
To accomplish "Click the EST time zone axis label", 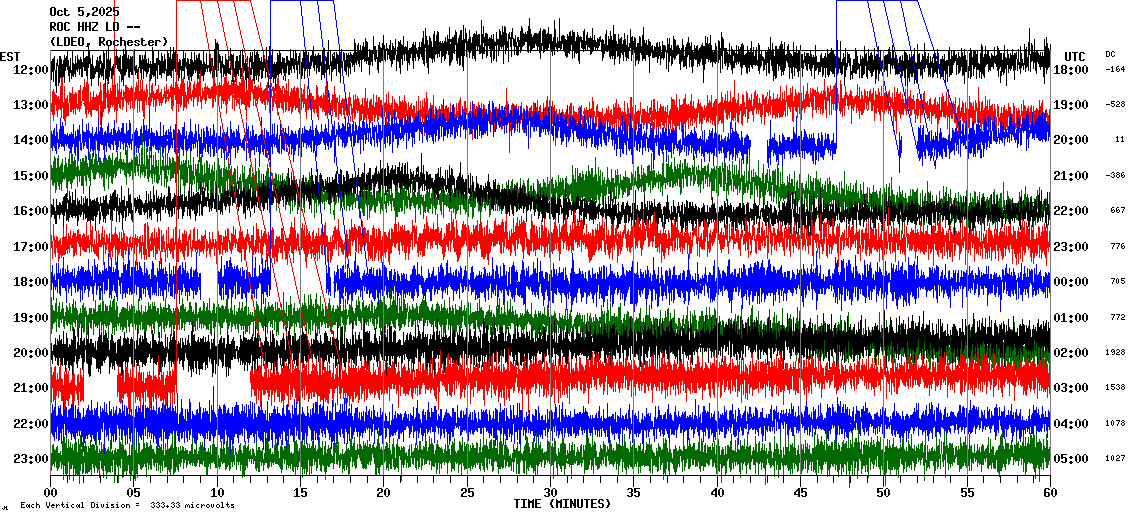I will (x=10, y=56).
